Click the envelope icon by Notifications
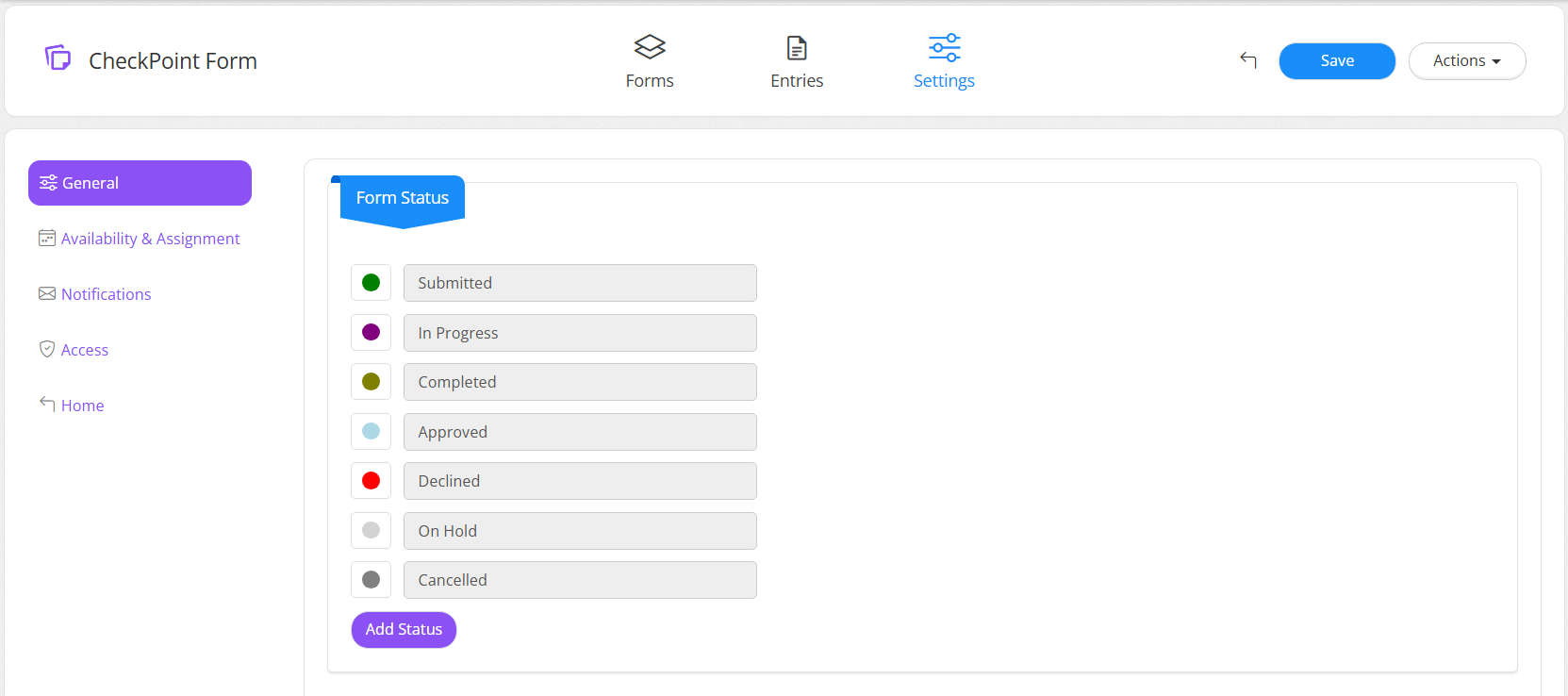 pos(47,293)
